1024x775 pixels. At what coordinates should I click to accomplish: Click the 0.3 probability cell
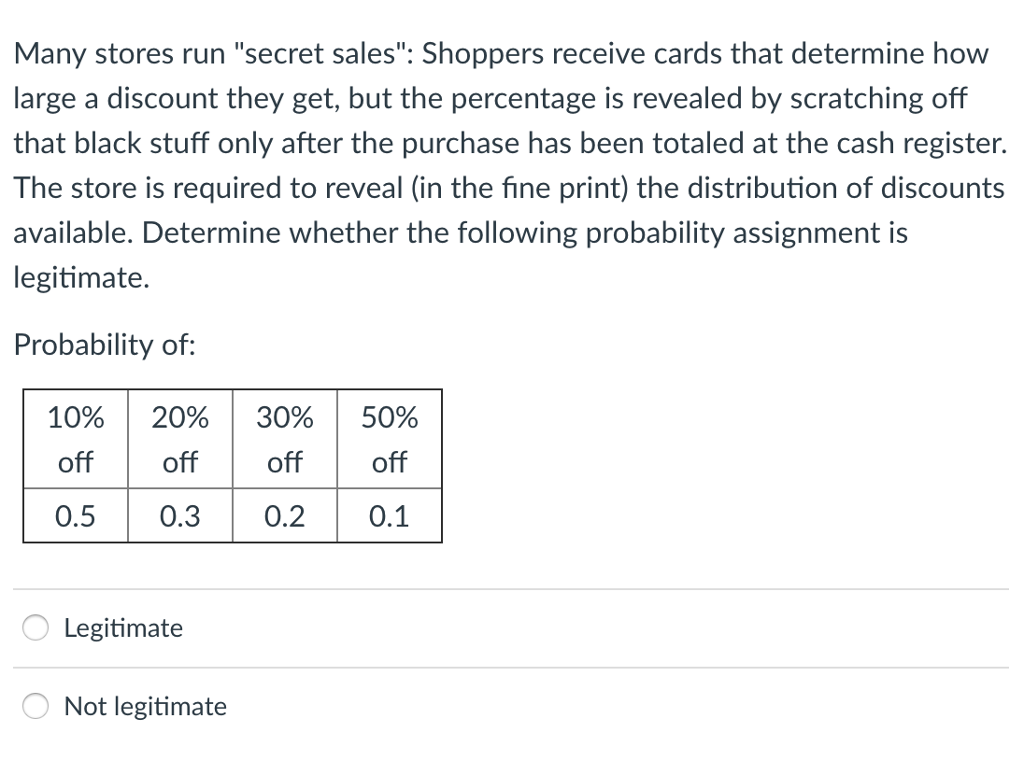(180, 515)
